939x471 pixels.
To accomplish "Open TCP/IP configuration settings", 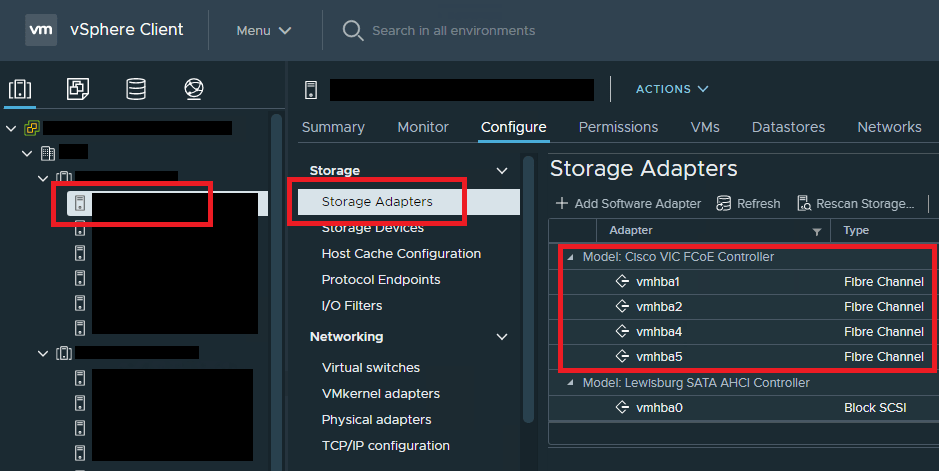I will pos(386,446).
